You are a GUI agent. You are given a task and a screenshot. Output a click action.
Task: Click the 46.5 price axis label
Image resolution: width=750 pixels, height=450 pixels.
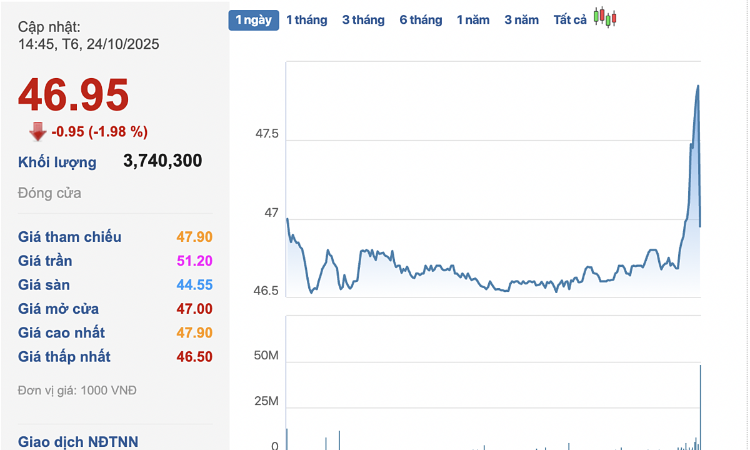tap(265, 290)
